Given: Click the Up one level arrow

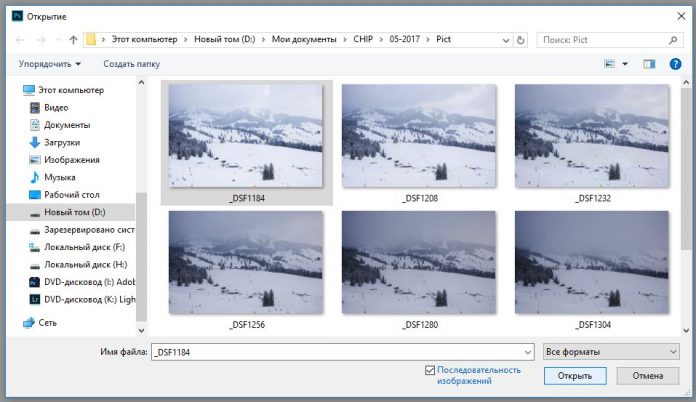Looking at the screenshot, I should pos(73,40).
